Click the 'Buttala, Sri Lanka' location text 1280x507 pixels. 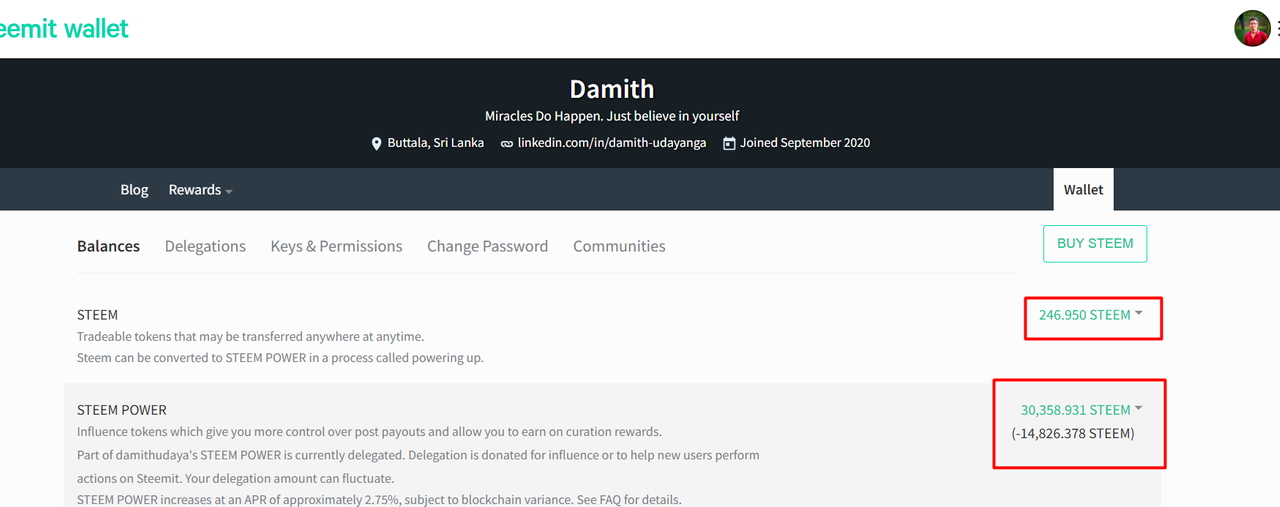pos(436,143)
